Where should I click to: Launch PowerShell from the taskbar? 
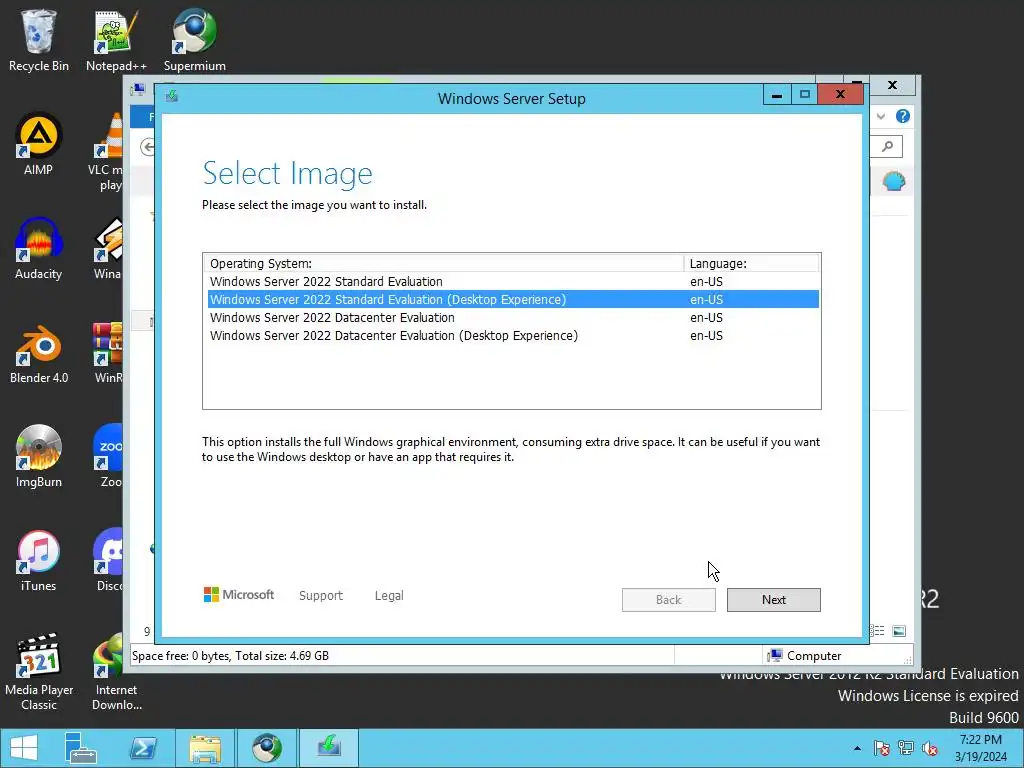click(x=143, y=748)
